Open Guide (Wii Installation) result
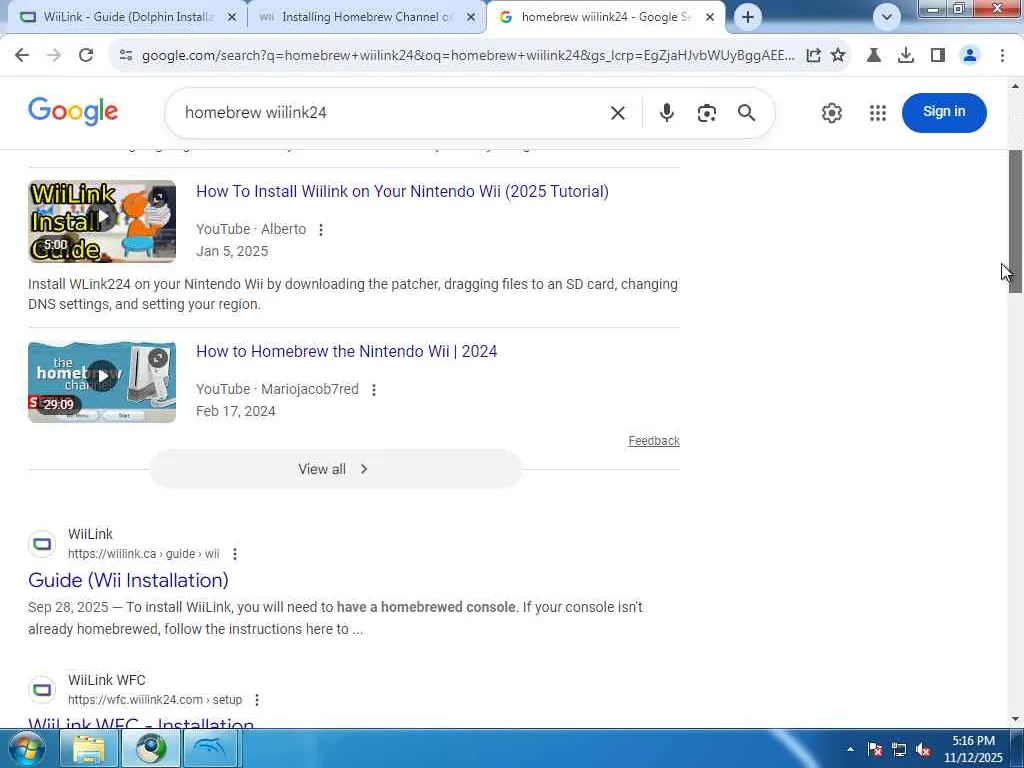 [x=128, y=580]
